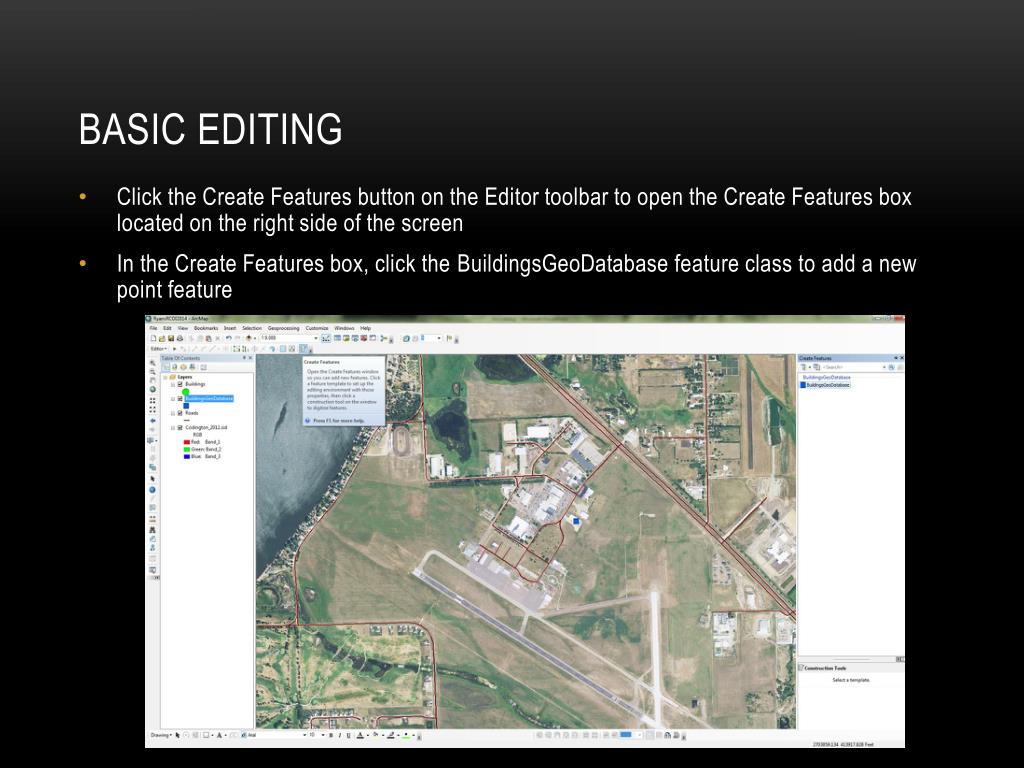Screen dimensions: 1024x768
Task: Toggle Bold on Drawing toolbar
Action: click(330, 735)
